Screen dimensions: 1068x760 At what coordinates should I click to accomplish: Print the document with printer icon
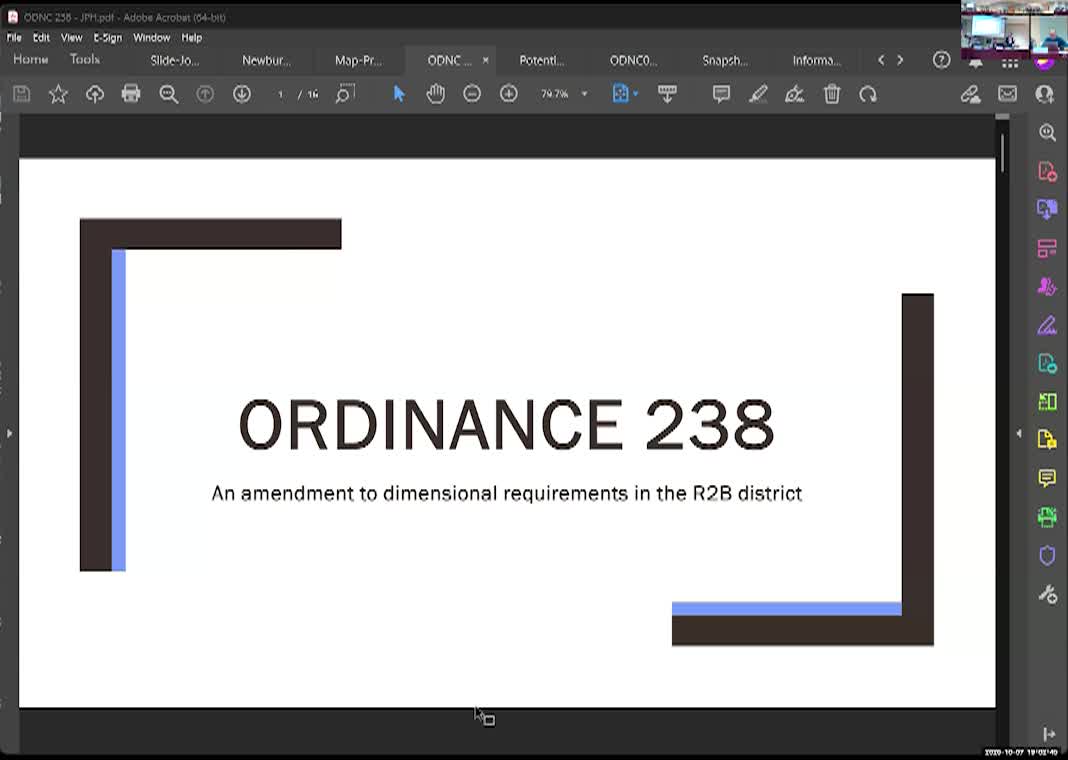(x=131, y=94)
